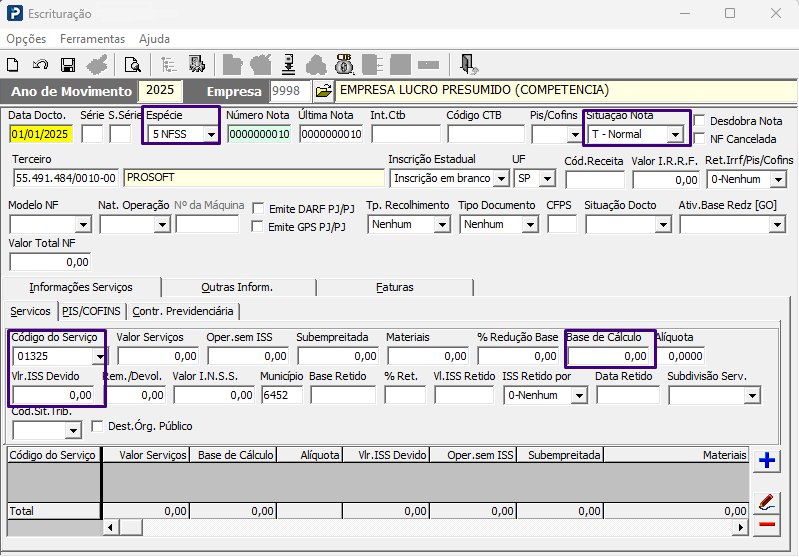Click the Ano de Movimento field 2025
Viewport: 799px width, 557px height.
tap(160, 91)
